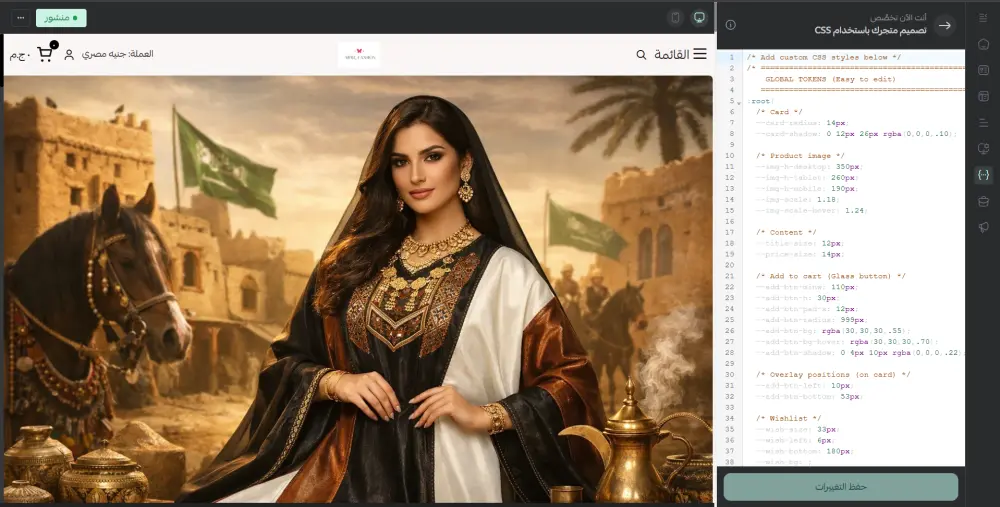1000x507 pixels.
Task: Open the currency selector جنيه مصري
Action: (117, 54)
